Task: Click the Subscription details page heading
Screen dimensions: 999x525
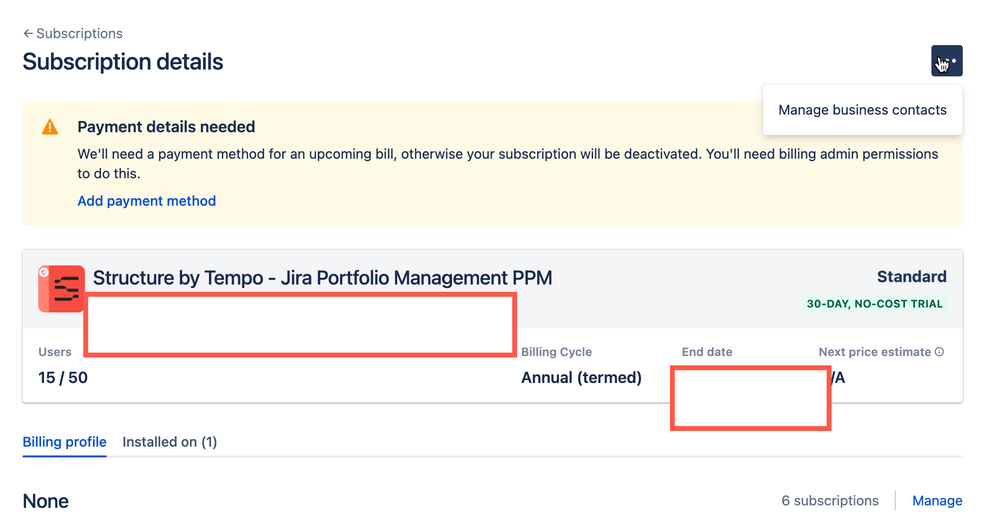Action: 123,62
